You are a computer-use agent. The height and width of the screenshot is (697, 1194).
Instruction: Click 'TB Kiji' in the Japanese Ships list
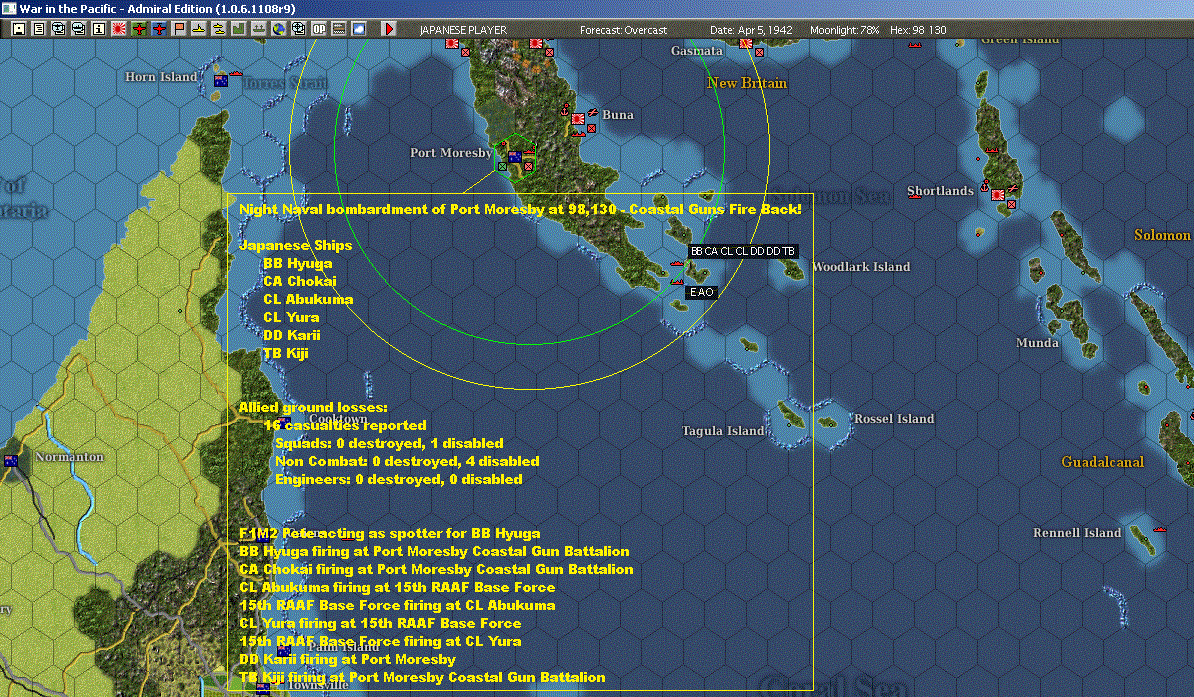coord(286,353)
